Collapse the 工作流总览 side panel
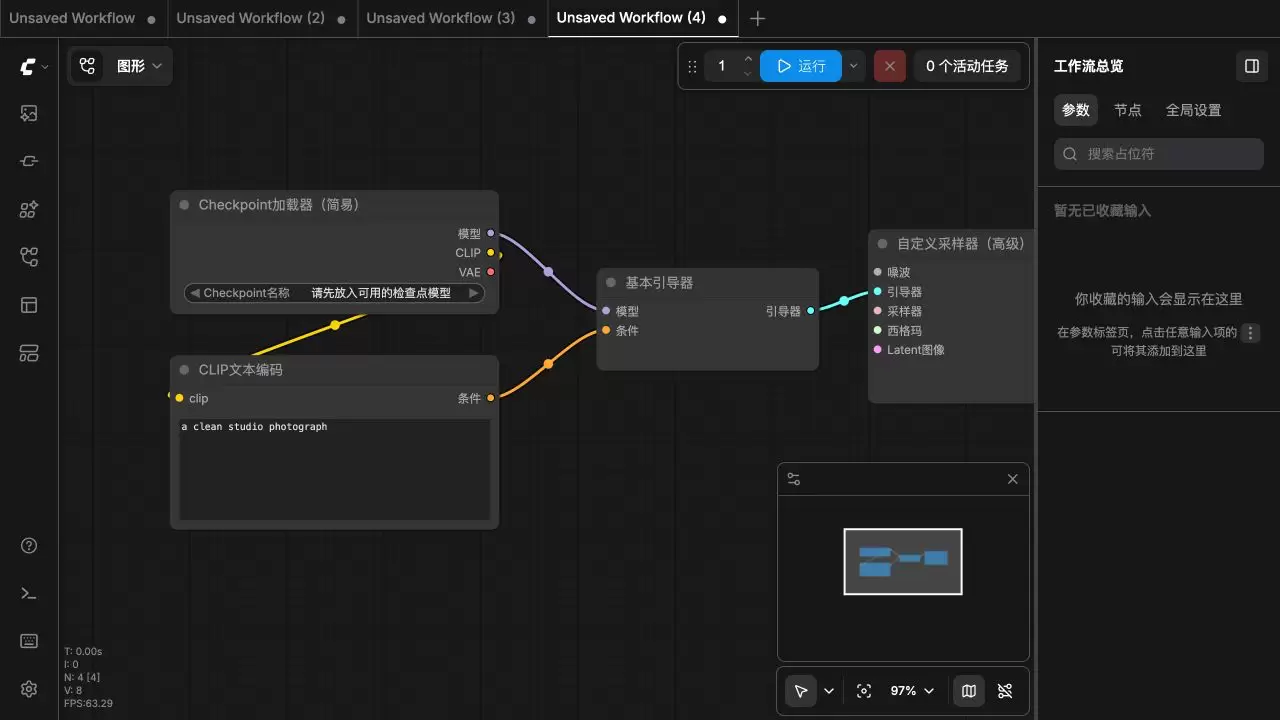The height and width of the screenshot is (720, 1280). 1252,66
